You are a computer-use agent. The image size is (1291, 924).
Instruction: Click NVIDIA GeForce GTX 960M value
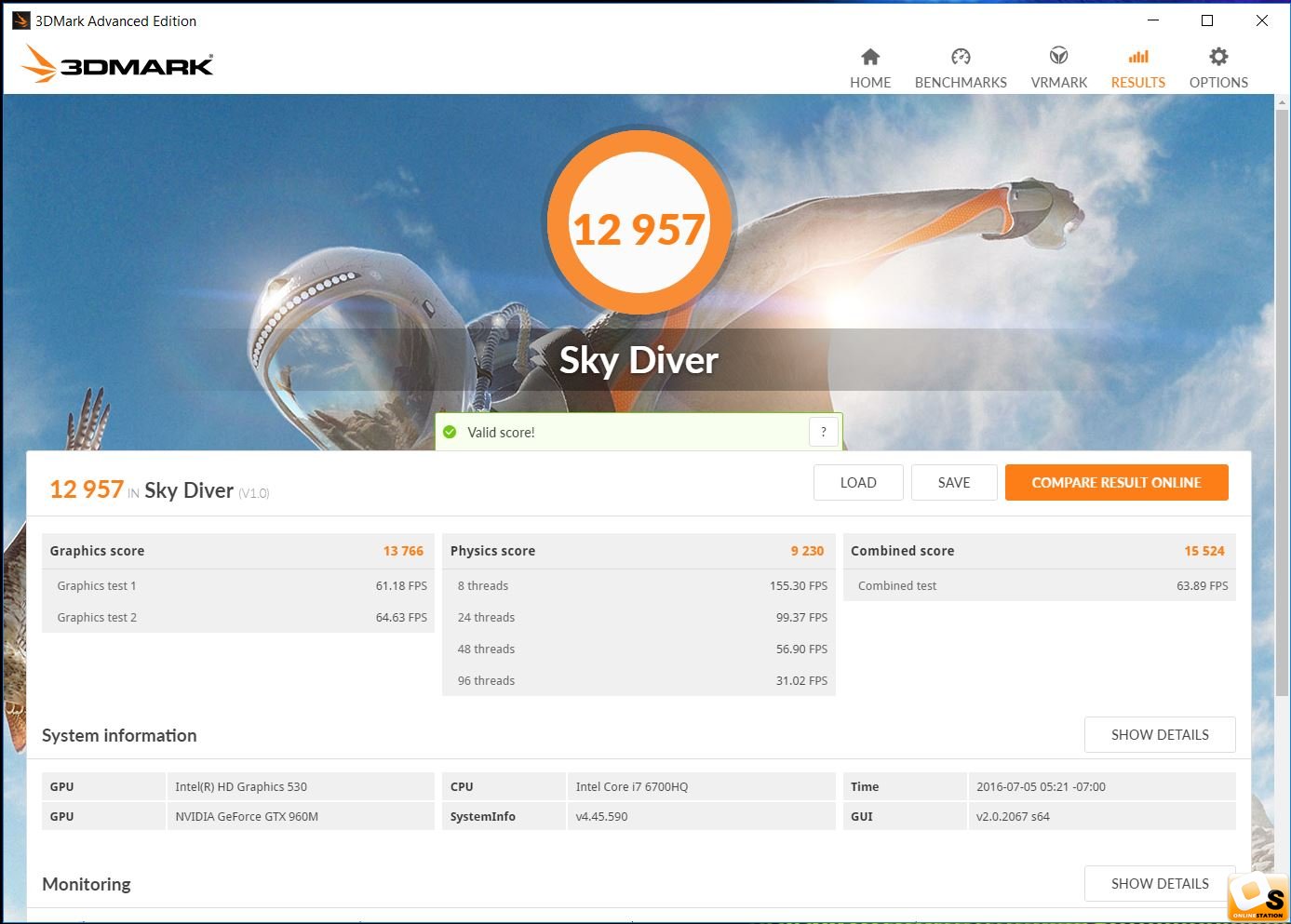[x=247, y=816]
